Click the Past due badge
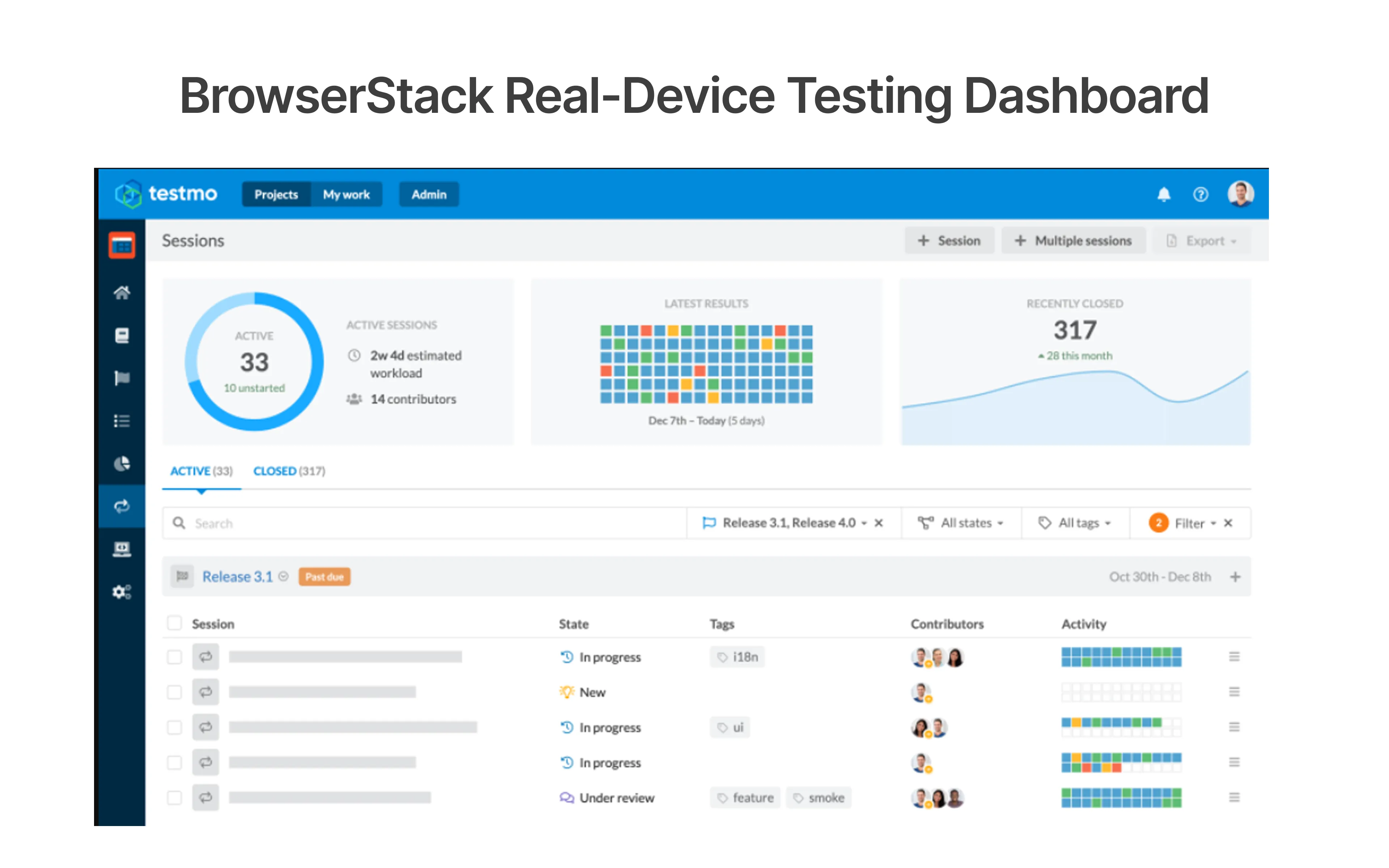This screenshot has height=868, width=1389. coord(324,576)
